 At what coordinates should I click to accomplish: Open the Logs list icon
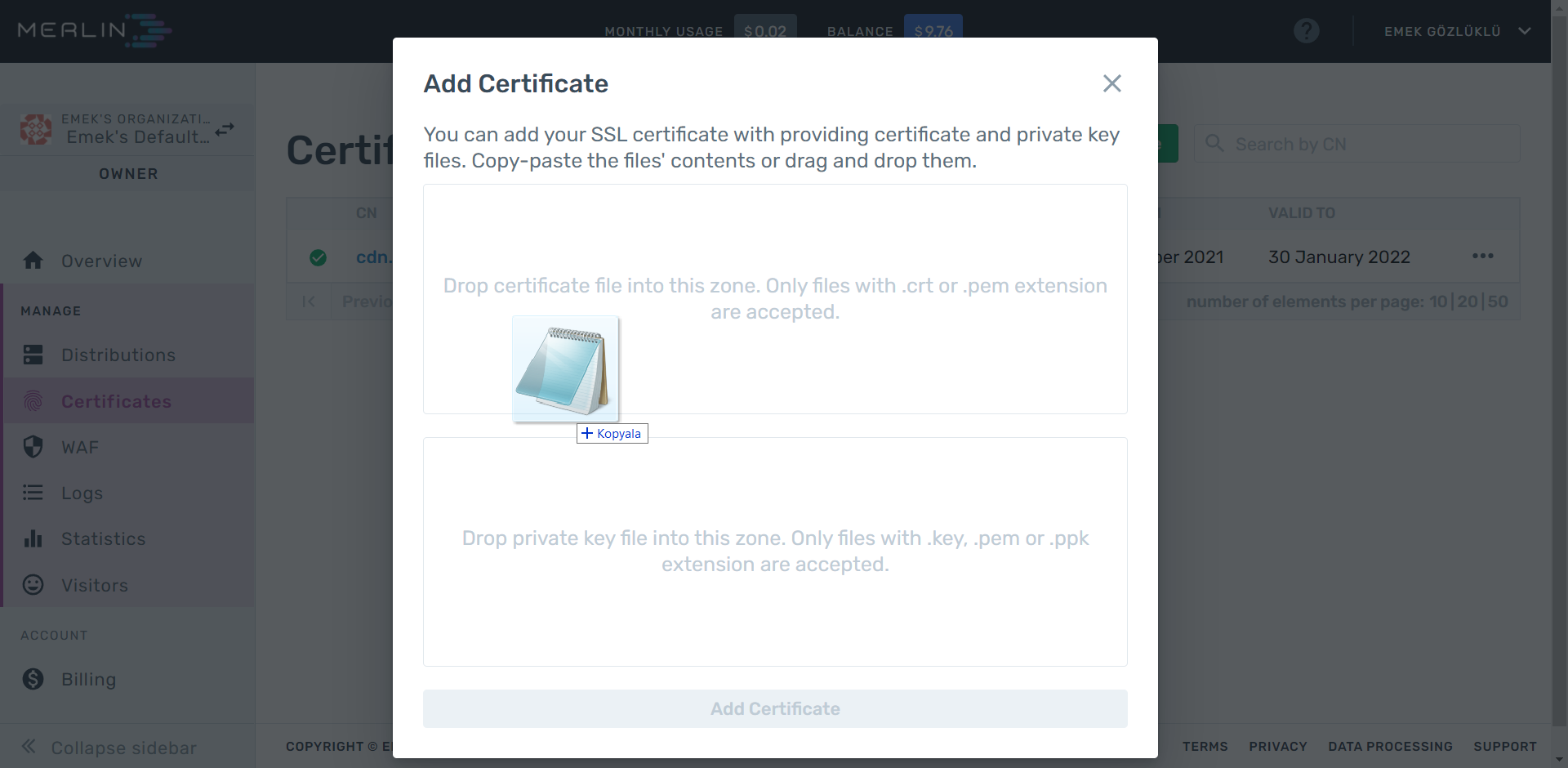(33, 493)
